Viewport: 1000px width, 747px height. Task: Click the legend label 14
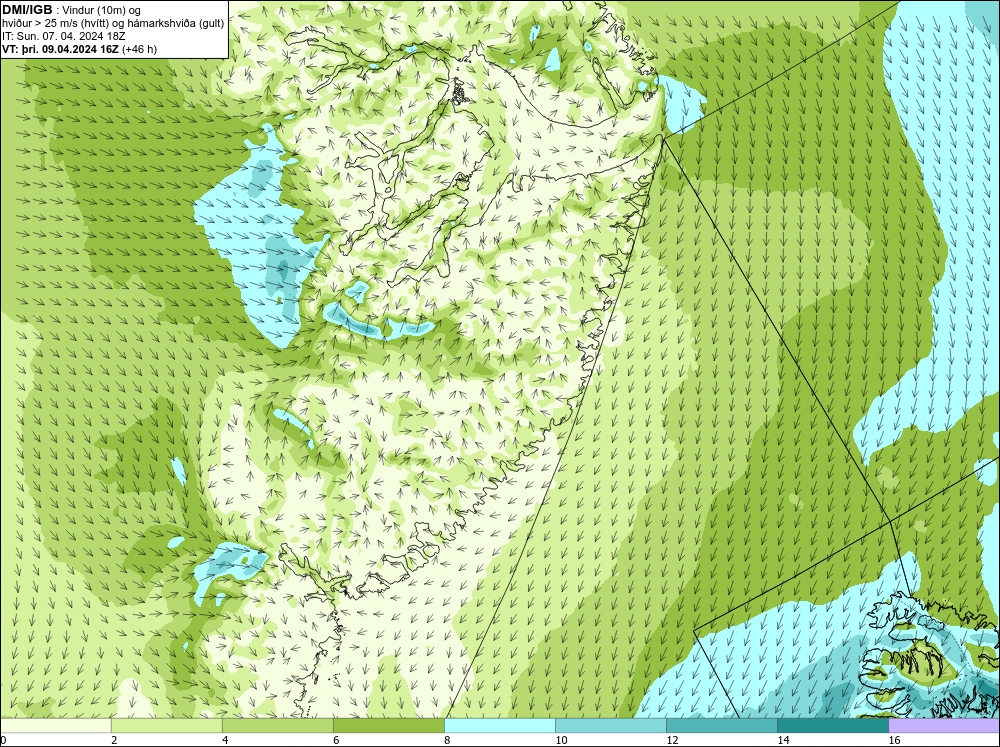click(783, 740)
